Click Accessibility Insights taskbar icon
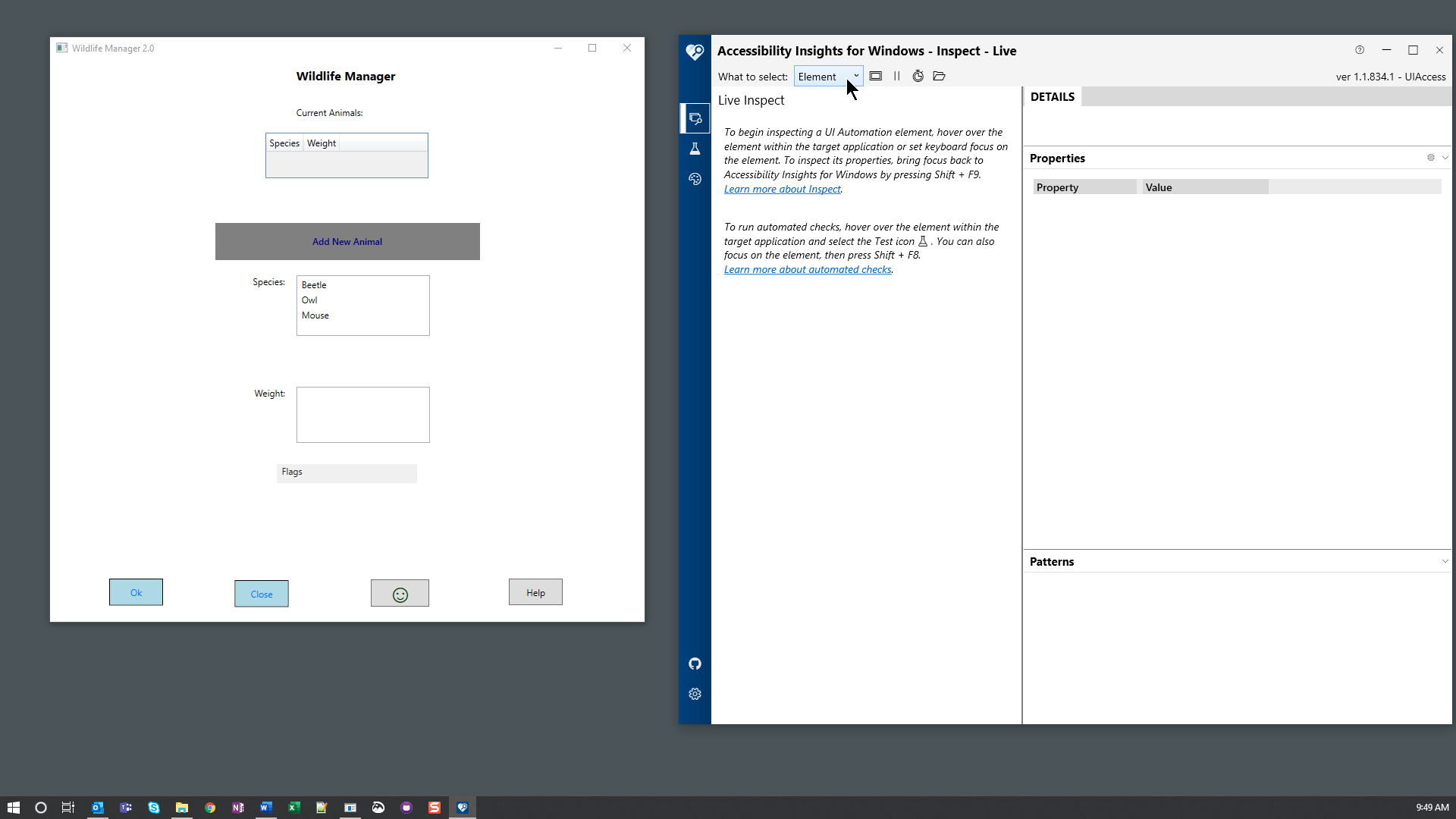 click(x=462, y=808)
